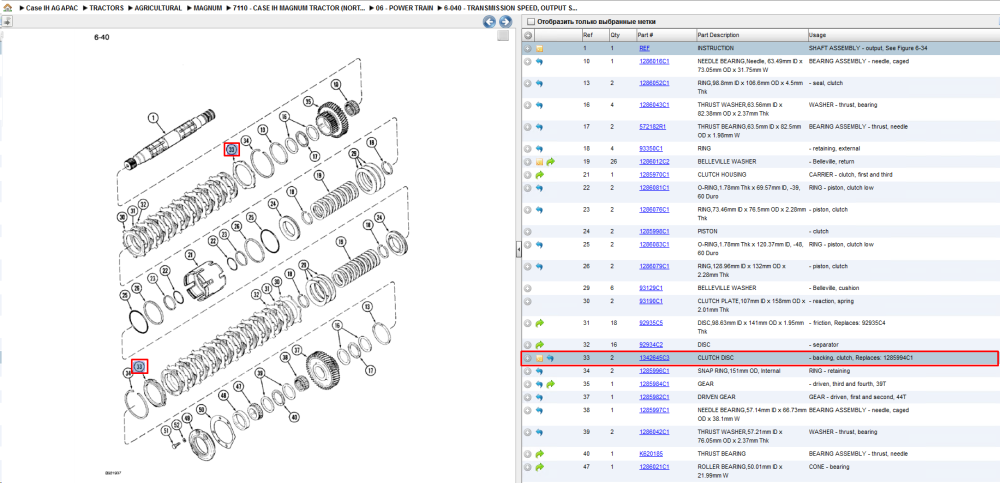Viewport: 1000px width, 483px height.
Task: Go to next figure with right arrow
Action: (x=505, y=22)
